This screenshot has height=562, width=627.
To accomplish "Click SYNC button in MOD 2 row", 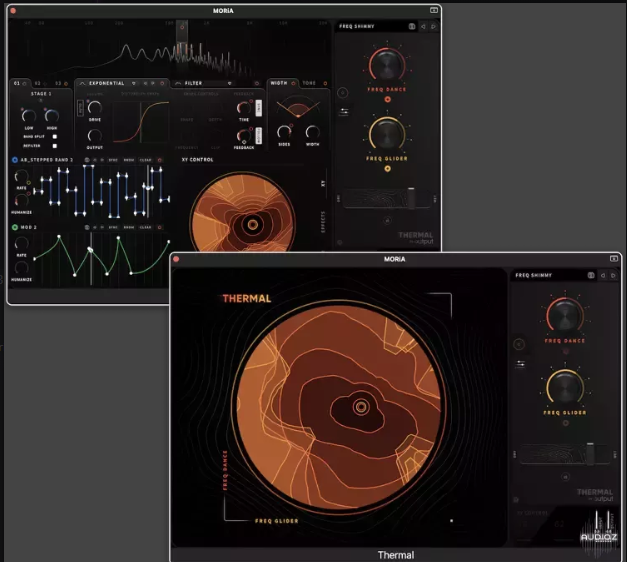I will pos(113,227).
